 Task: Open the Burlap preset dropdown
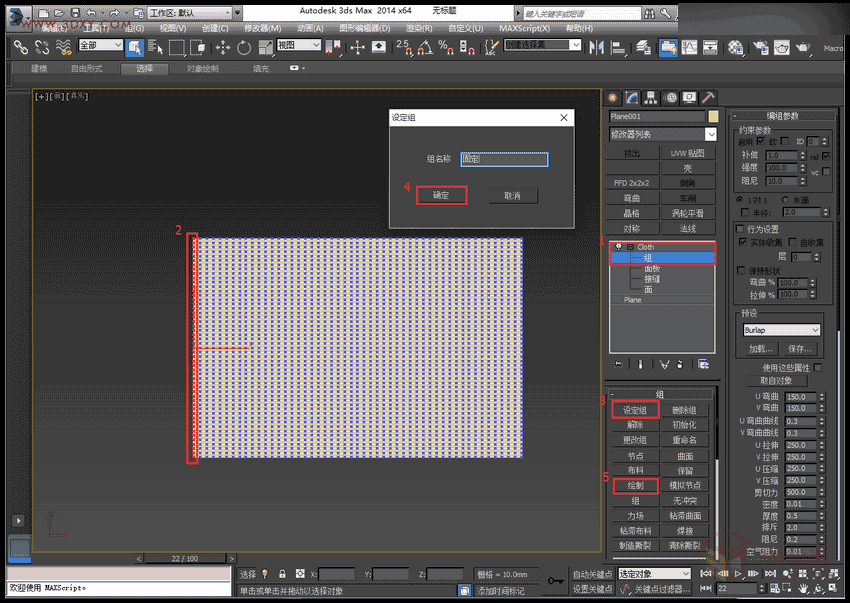pos(780,330)
